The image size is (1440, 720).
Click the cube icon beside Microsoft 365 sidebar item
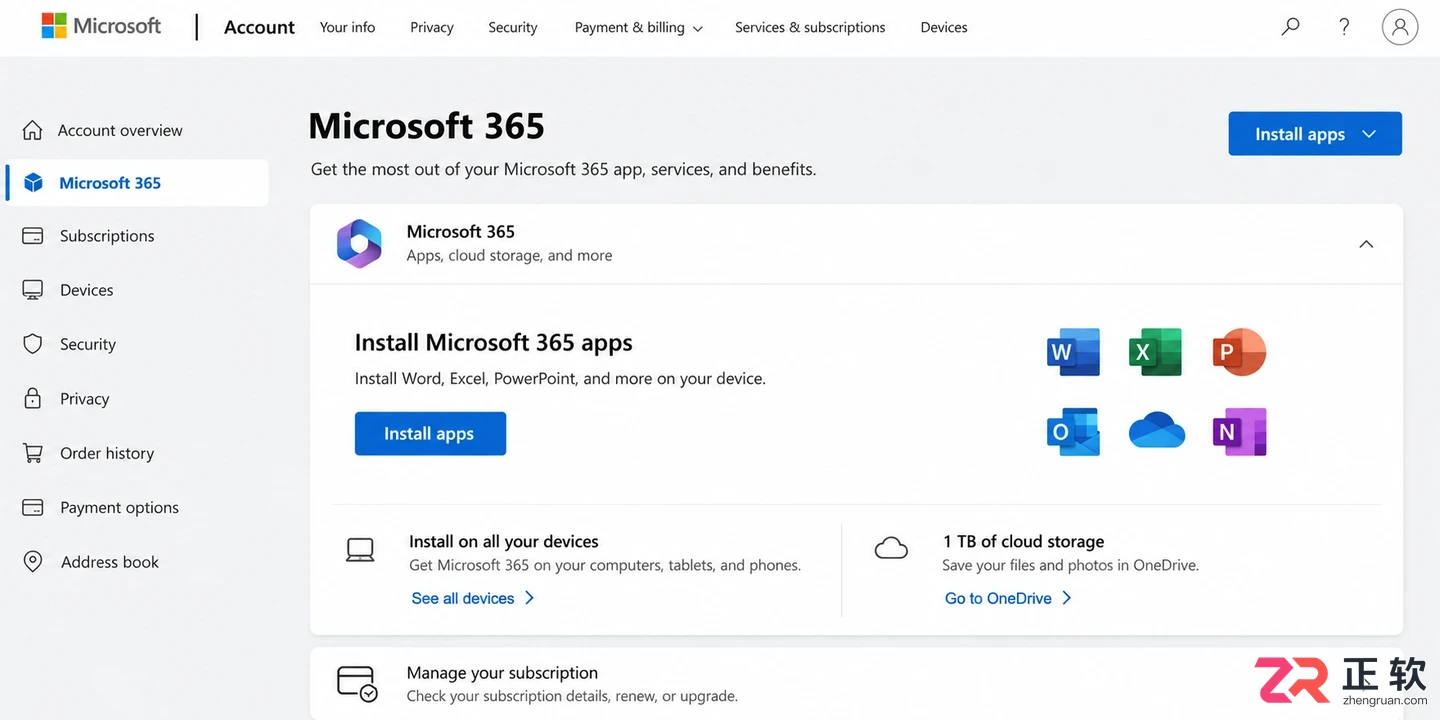coord(33,183)
